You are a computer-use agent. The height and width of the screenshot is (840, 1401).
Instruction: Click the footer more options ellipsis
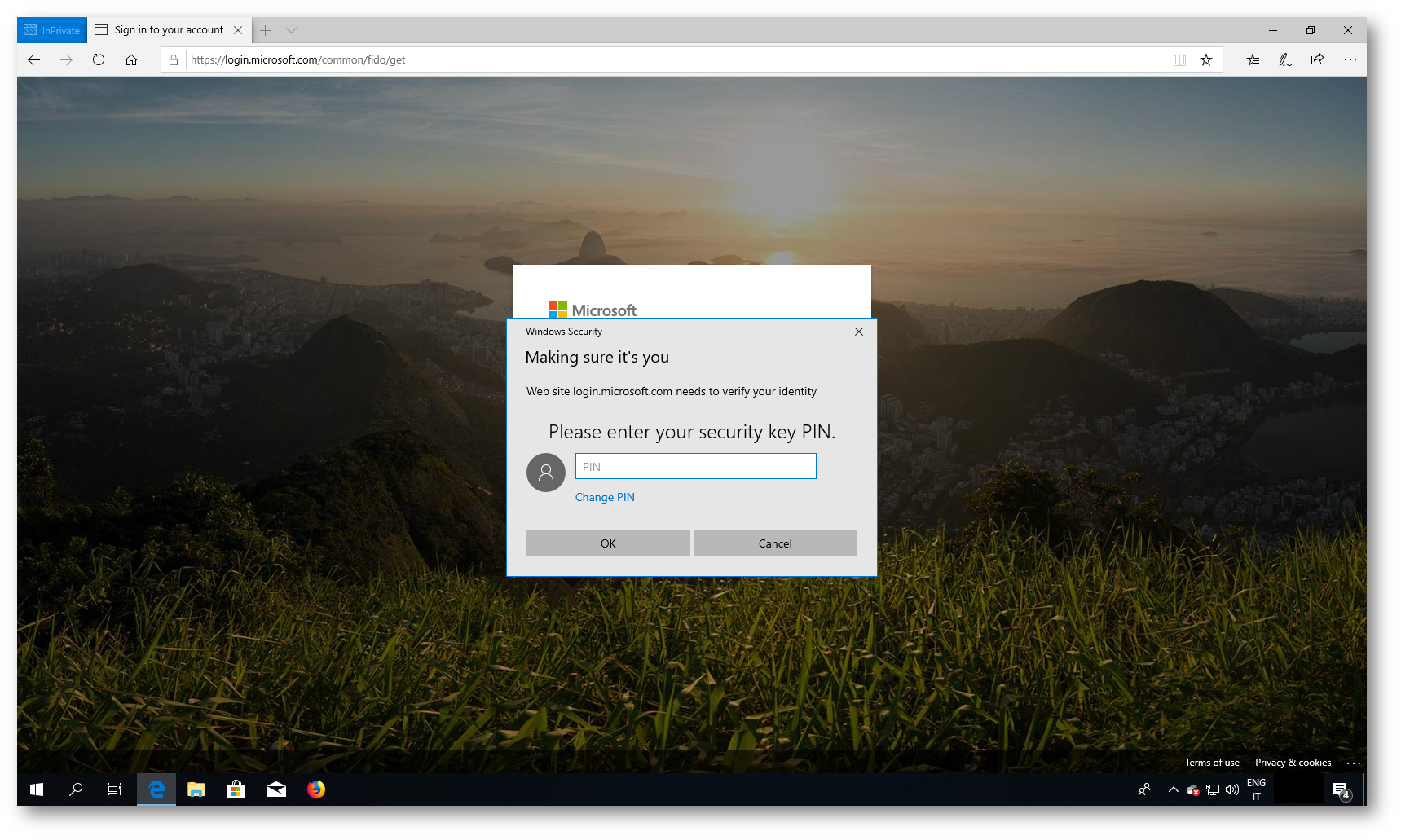click(x=1354, y=763)
